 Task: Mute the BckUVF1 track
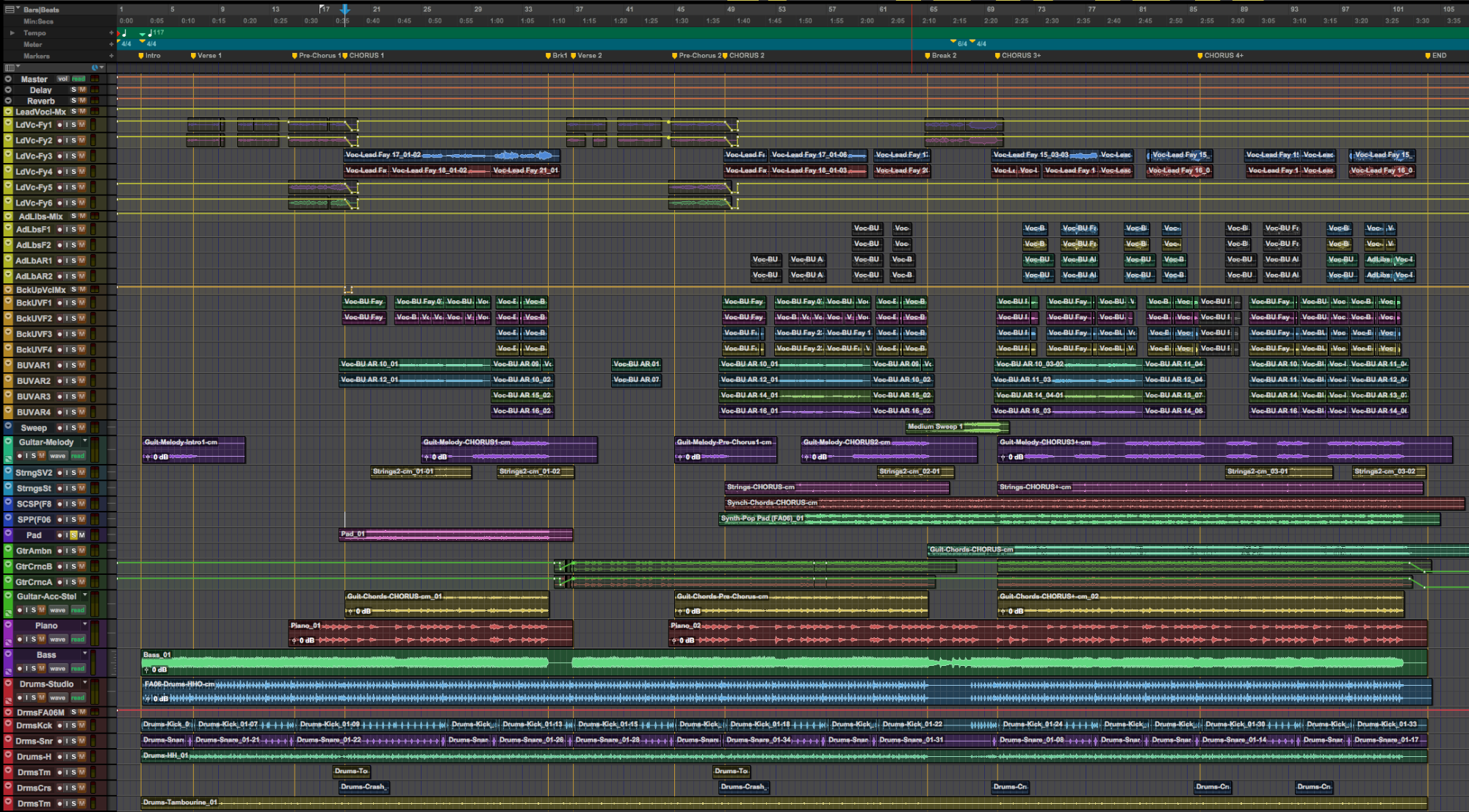click(82, 303)
